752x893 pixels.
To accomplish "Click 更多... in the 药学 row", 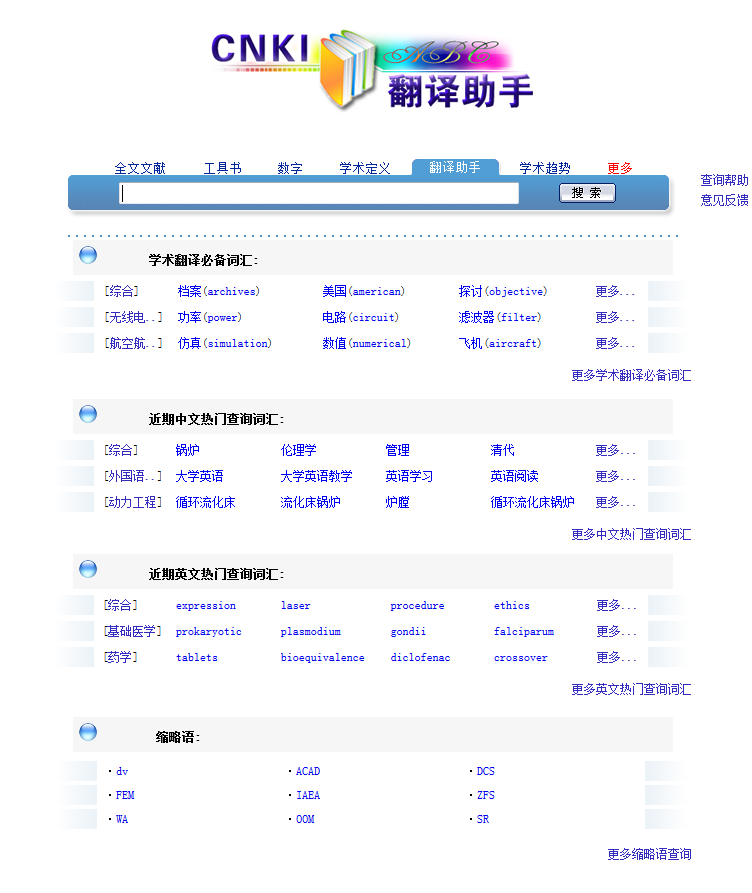I will point(616,657).
